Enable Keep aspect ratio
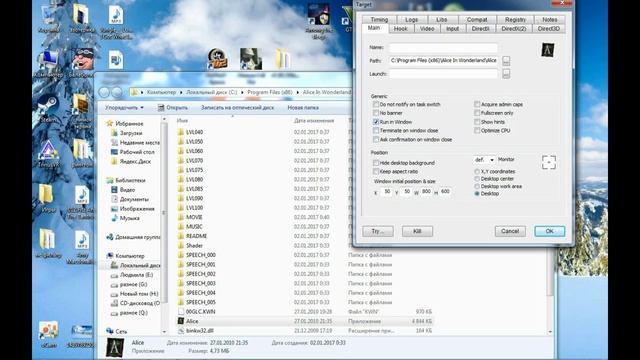640x360 pixels. coord(376,172)
